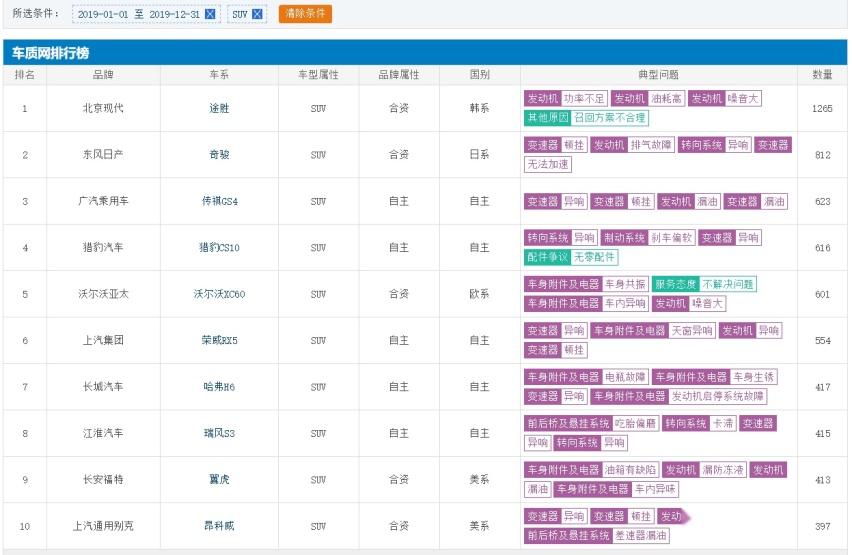The image size is (852, 555).
Task: Click the 排名 column header
Action: click(24, 75)
